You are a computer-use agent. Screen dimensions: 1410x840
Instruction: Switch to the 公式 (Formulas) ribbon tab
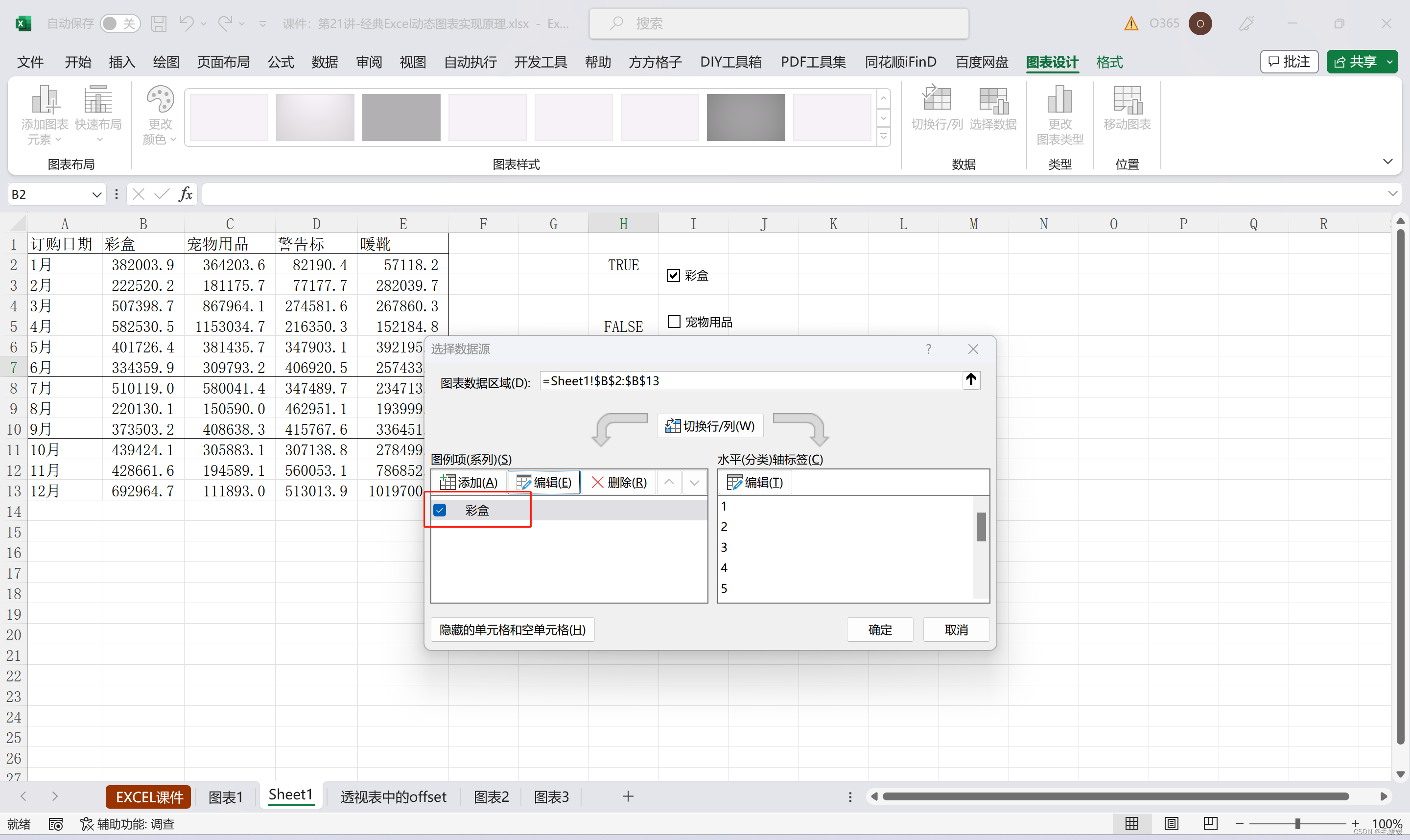coord(281,62)
